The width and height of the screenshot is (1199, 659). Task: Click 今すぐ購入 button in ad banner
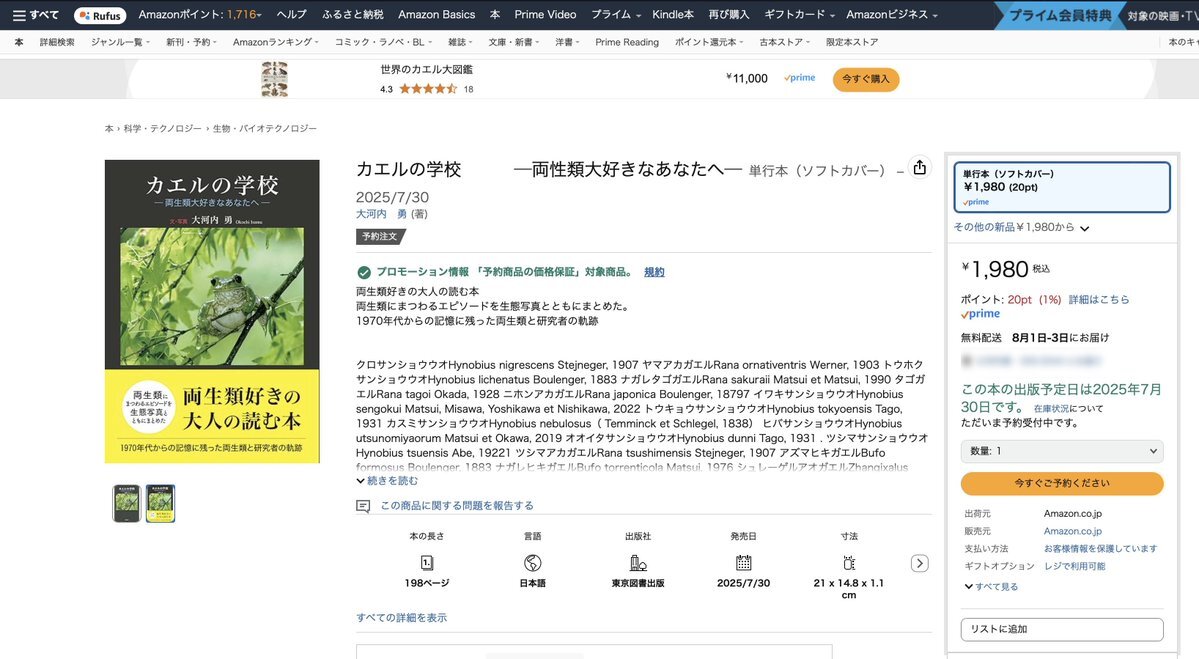click(866, 79)
